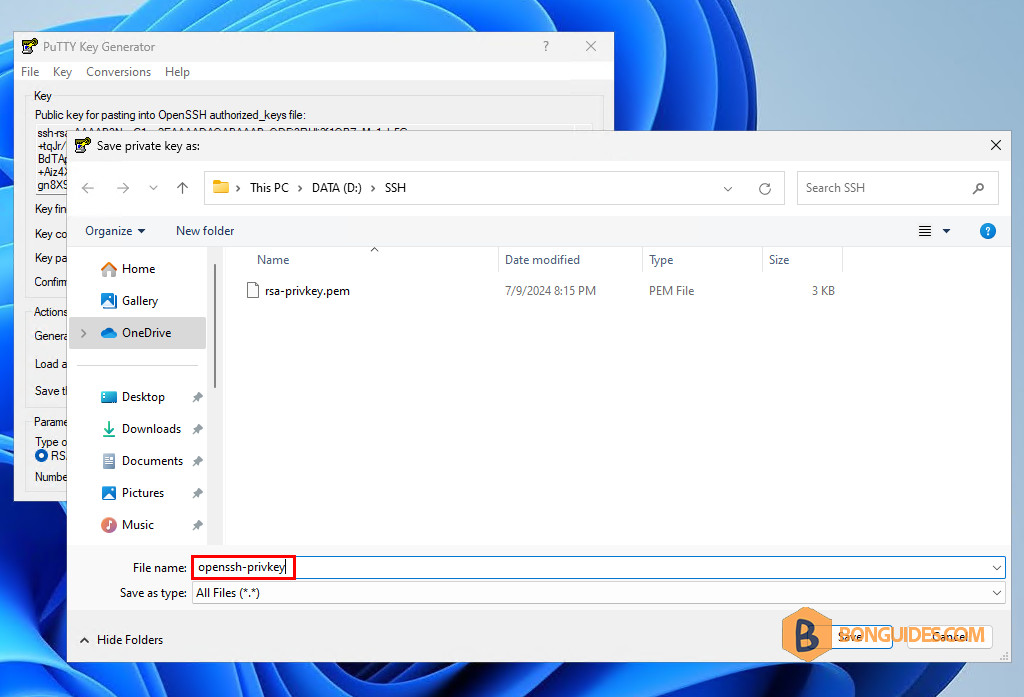Click the SSH breadcrumb segment
Viewport: 1024px width, 697px height.
click(395, 188)
